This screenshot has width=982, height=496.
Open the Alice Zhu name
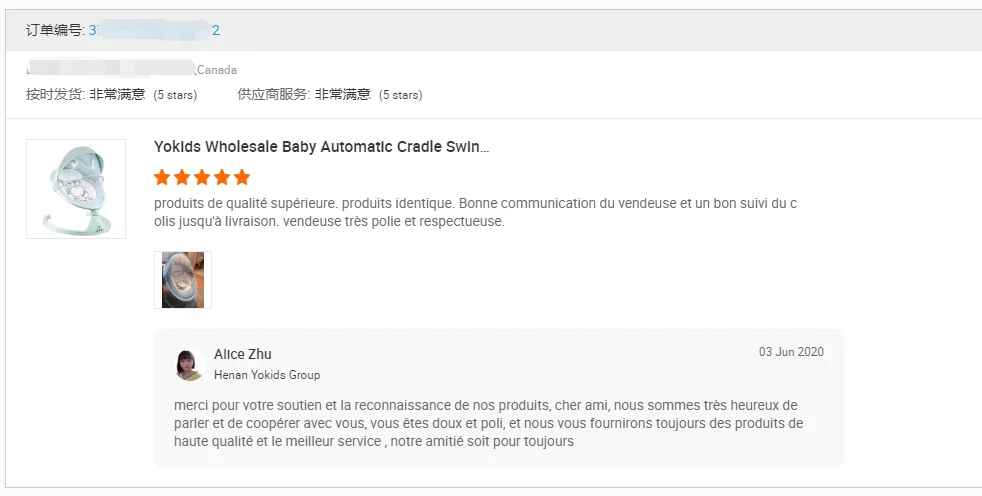coord(242,354)
